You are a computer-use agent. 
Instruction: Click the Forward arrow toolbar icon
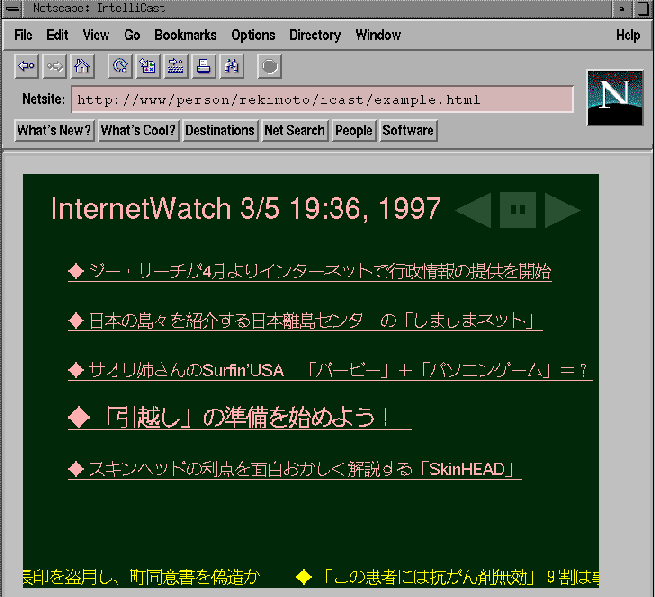[x=54, y=66]
